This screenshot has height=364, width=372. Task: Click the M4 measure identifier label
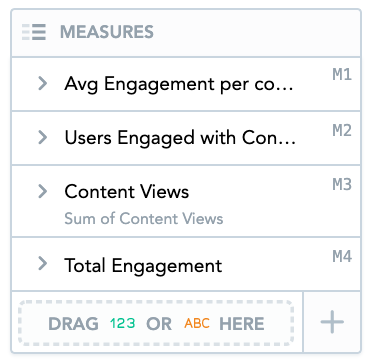tap(342, 257)
